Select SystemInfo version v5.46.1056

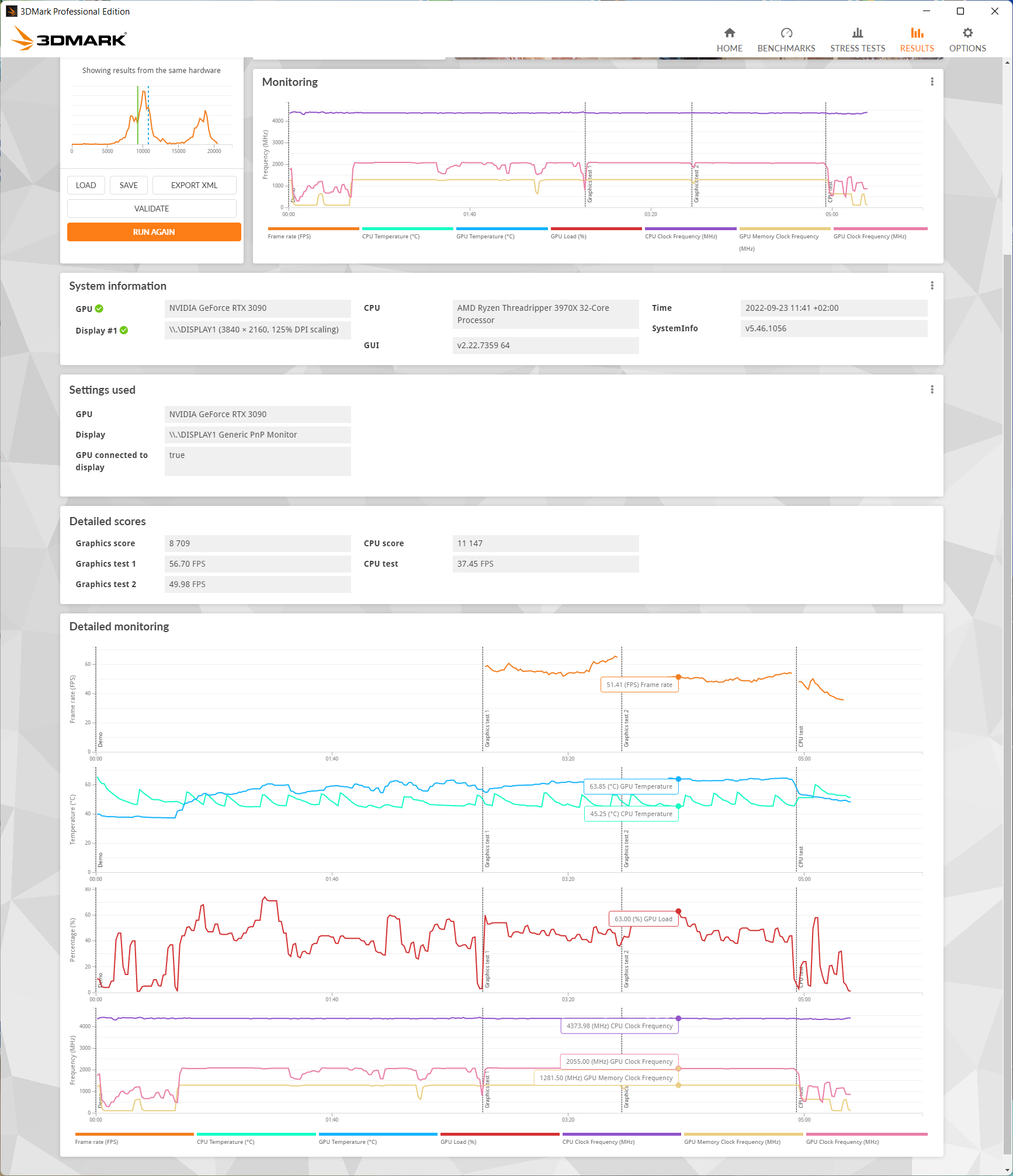pyautogui.click(x=834, y=328)
